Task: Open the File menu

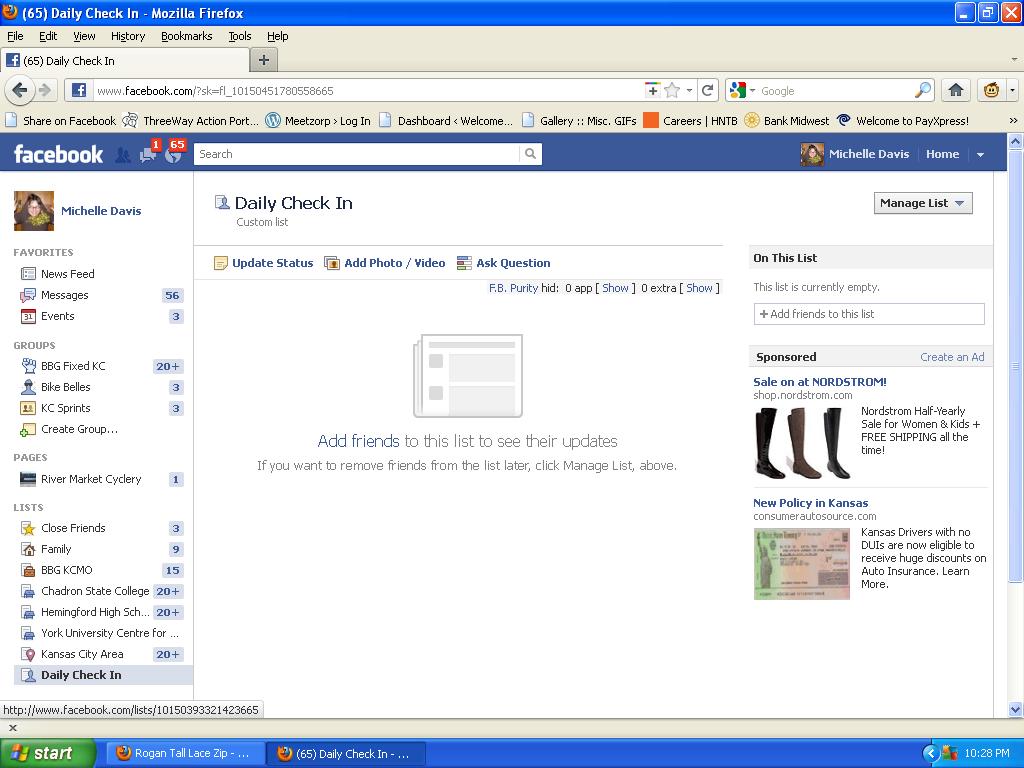Action: [15, 36]
